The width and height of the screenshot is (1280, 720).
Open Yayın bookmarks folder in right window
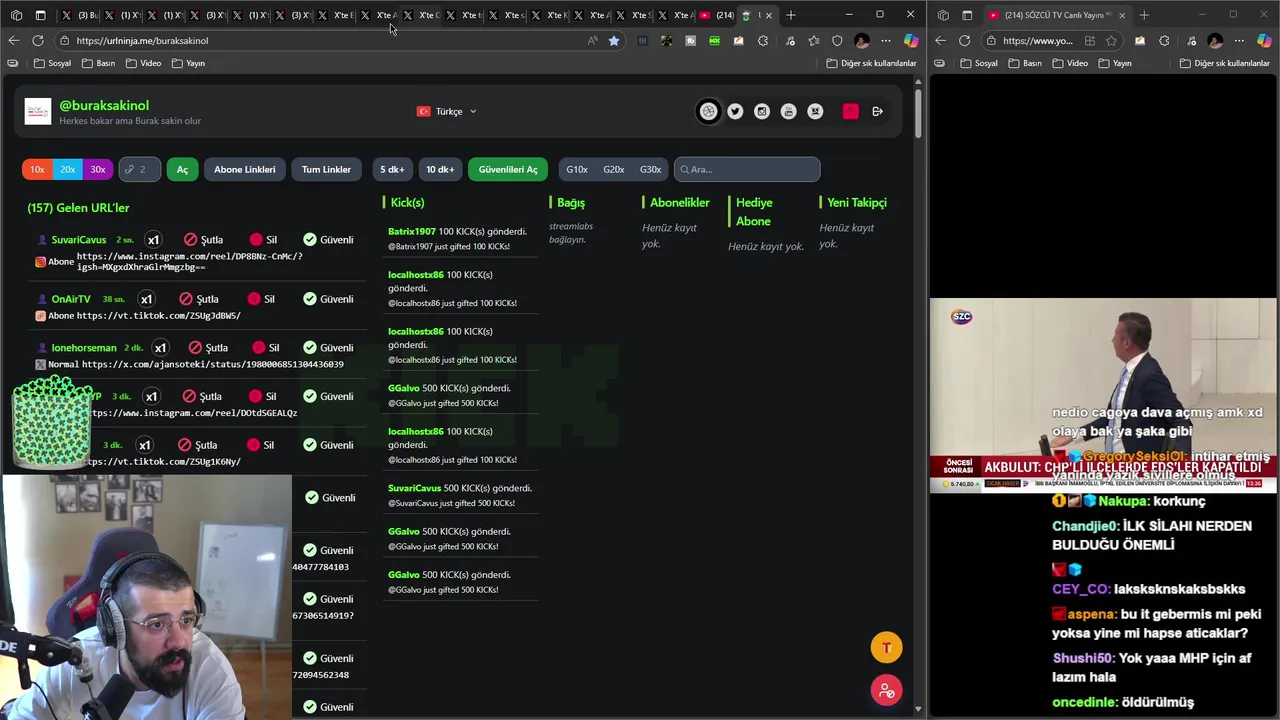tap(1115, 63)
